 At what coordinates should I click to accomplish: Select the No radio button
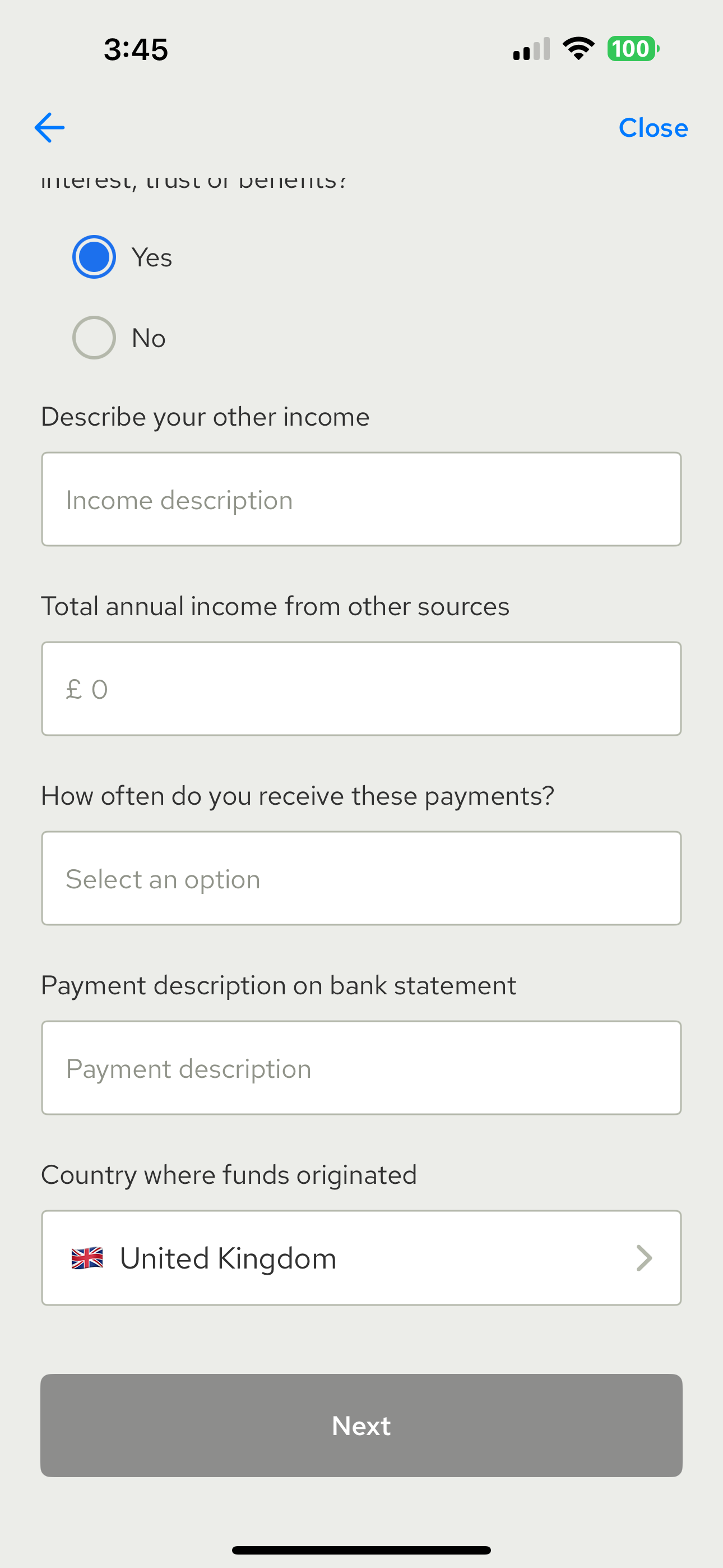pos(94,337)
